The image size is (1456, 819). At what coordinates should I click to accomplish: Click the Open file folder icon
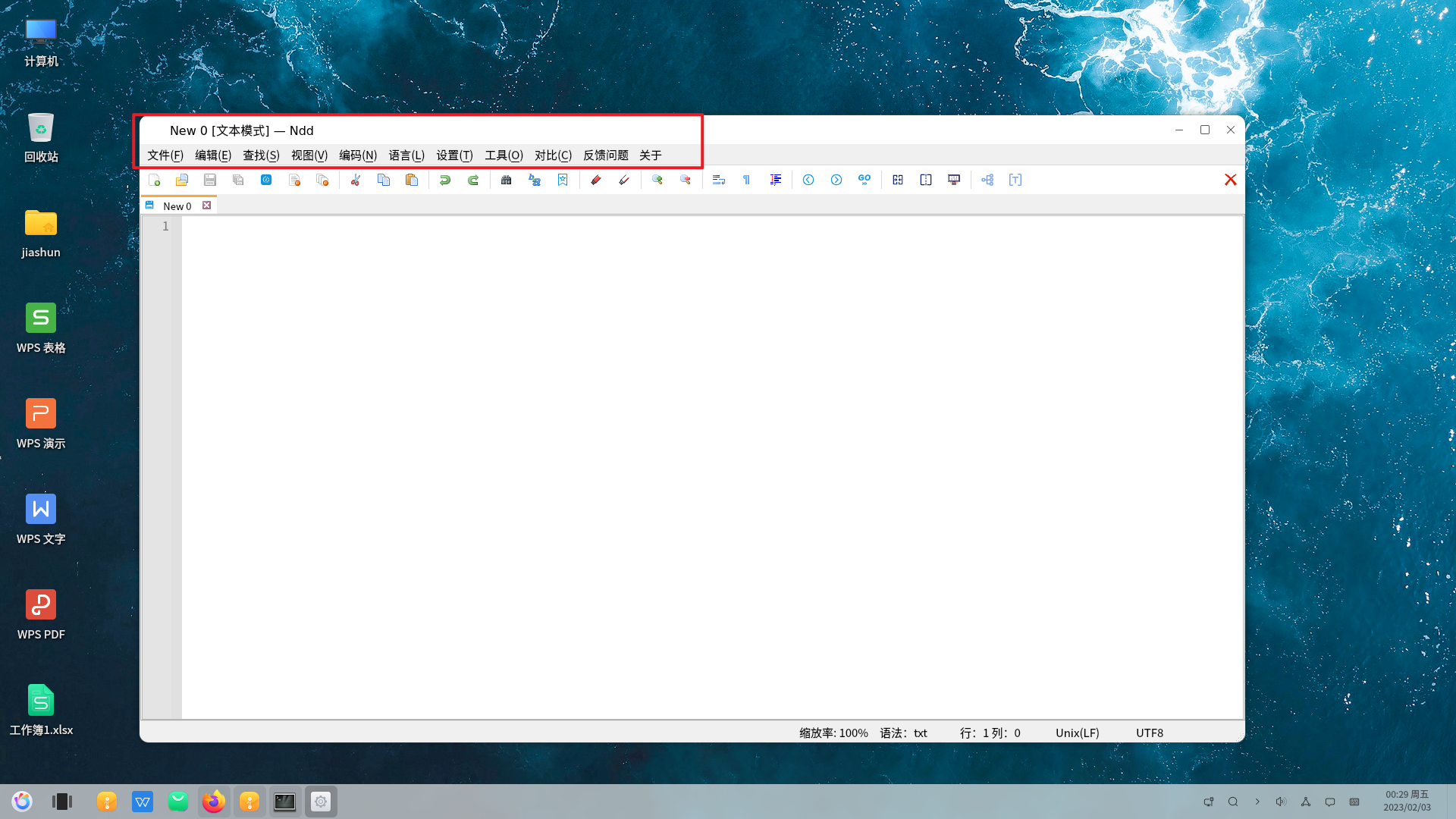click(x=182, y=180)
